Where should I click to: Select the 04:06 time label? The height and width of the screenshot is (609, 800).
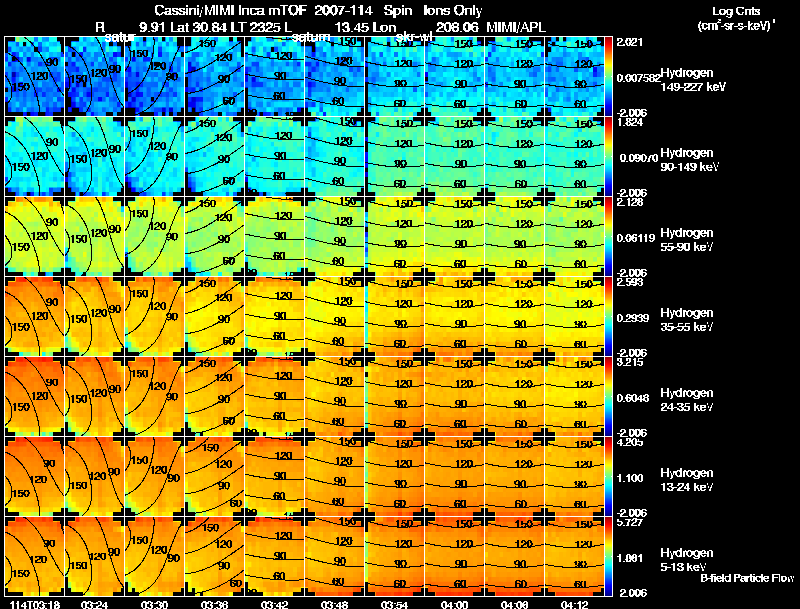tap(514, 605)
